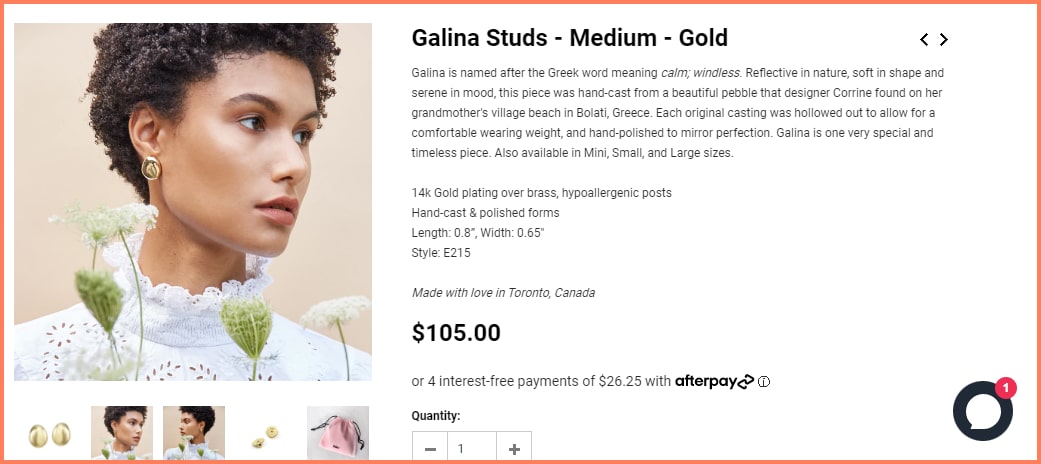
Task: Click the Style: E215 text
Action: pyautogui.click(x=441, y=253)
